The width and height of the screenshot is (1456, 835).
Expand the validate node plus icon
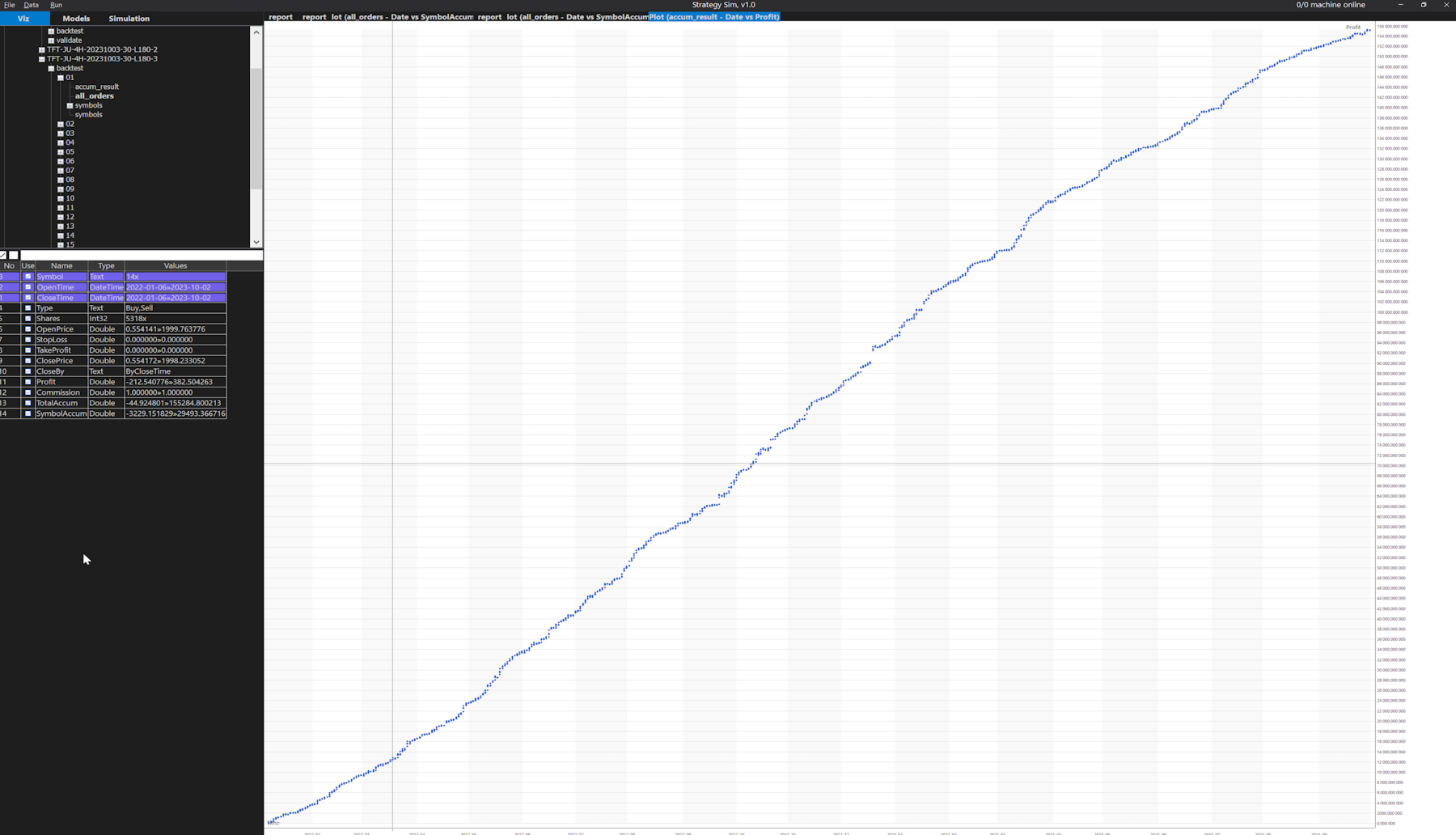[51, 40]
